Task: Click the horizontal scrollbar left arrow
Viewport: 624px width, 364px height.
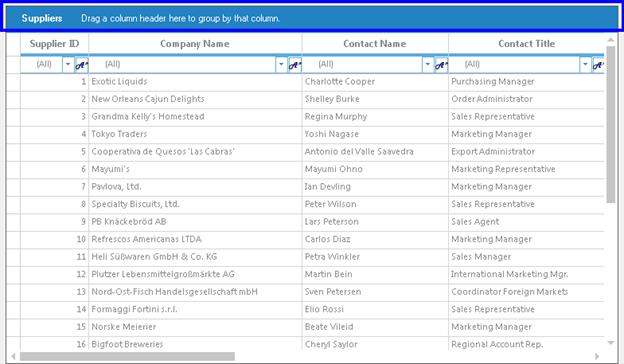Action: tap(13, 356)
